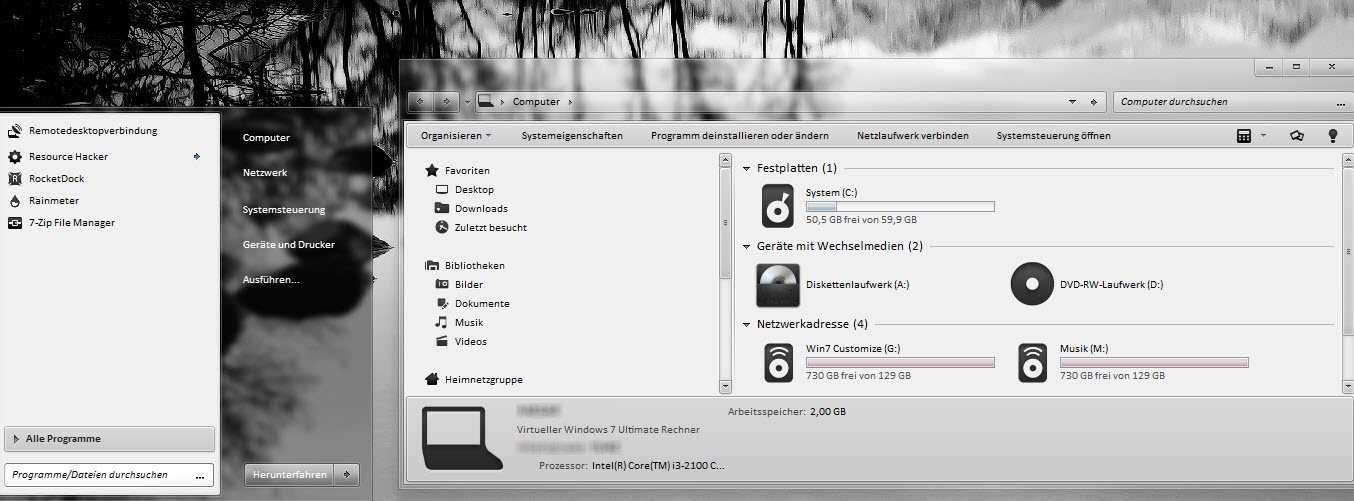Open Computer in start menu right pane

point(266,138)
